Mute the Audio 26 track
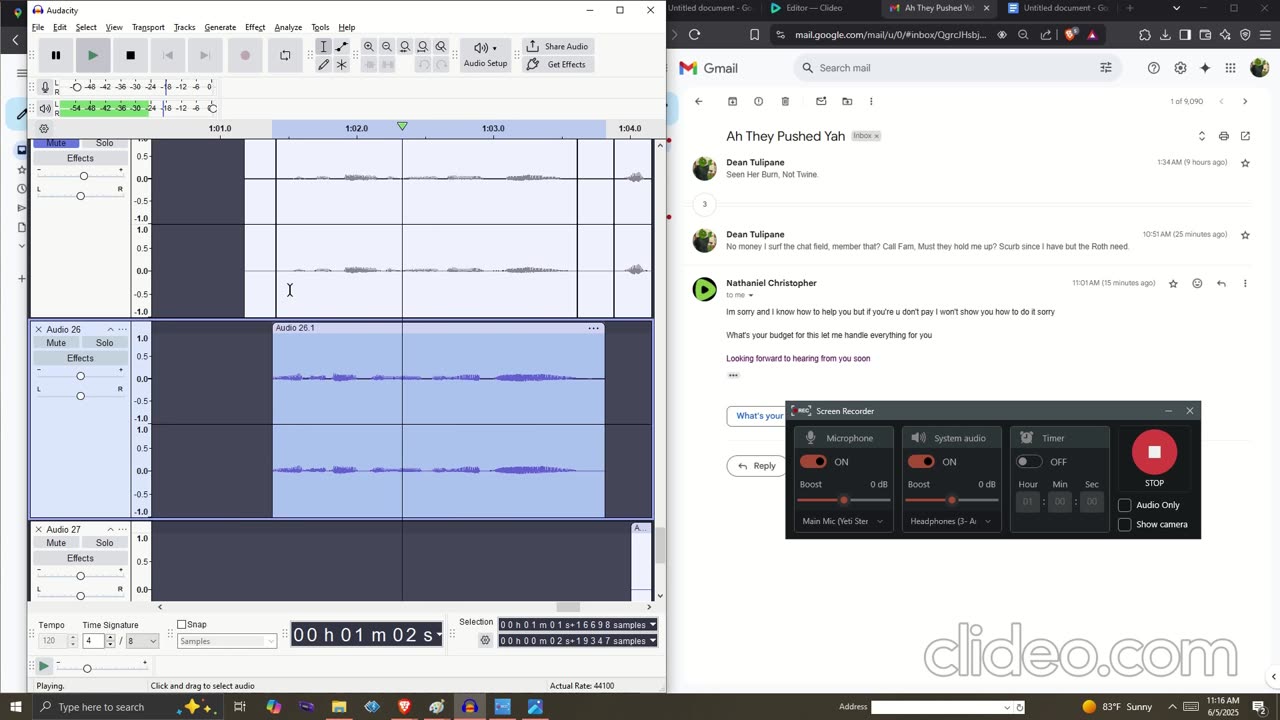1280x720 pixels. coord(56,343)
